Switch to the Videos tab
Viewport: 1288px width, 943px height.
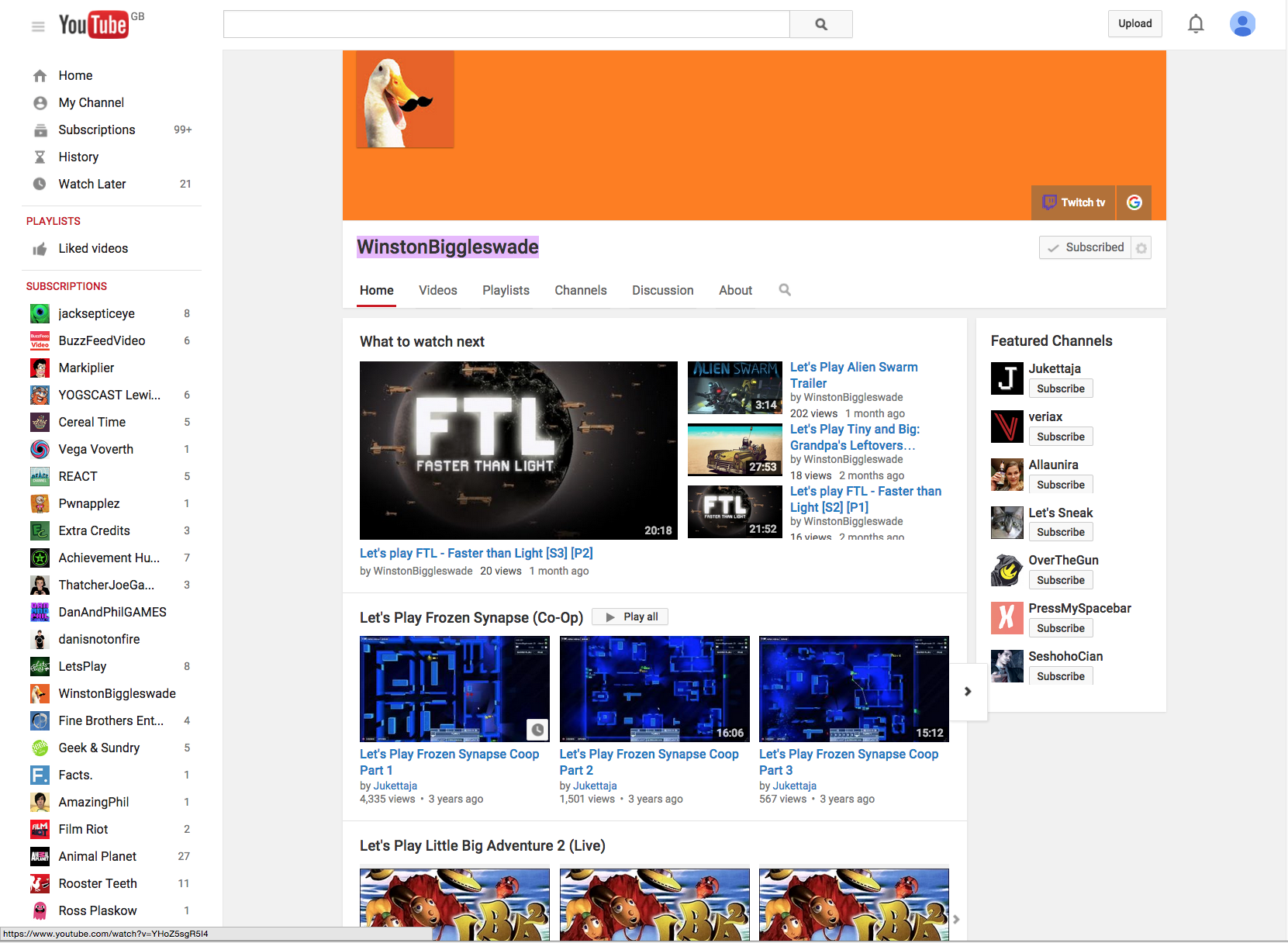pyautogui.click(x=438, y=290)
